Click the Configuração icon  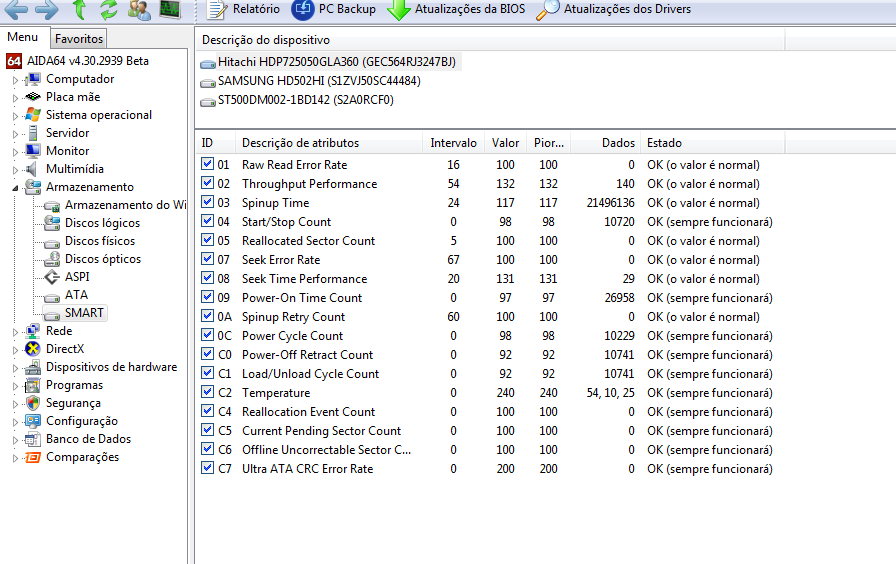(33, 421)
